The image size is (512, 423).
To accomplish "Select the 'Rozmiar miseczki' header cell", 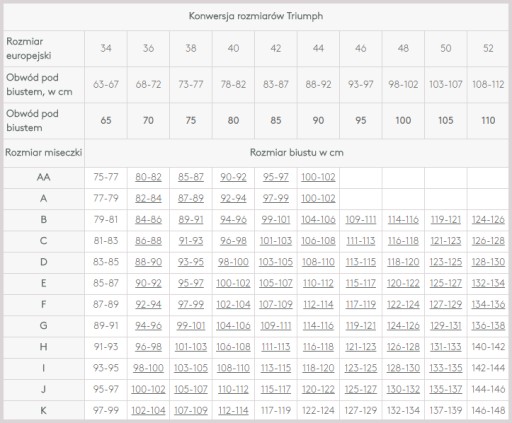I will point(44,152).
